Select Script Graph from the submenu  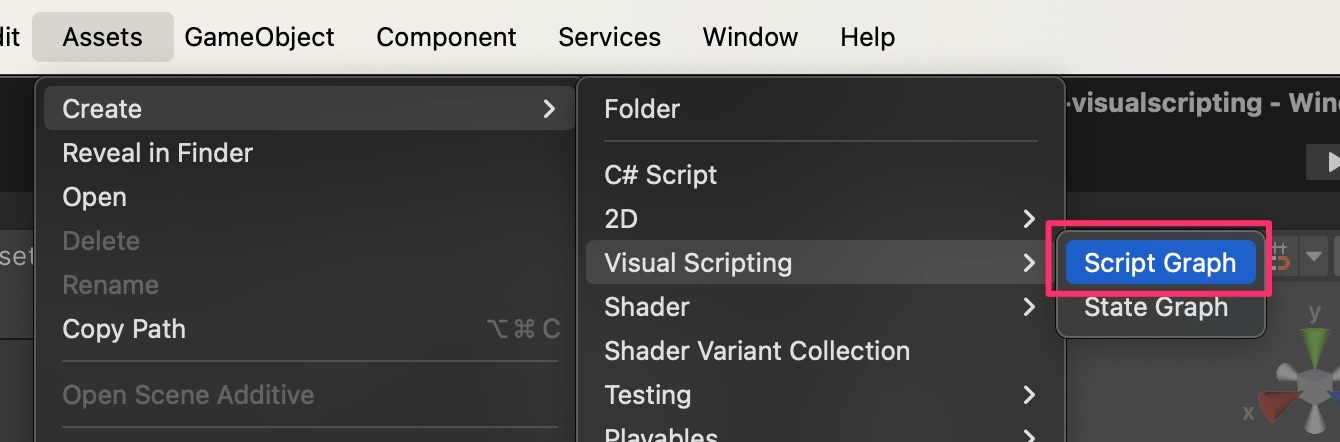tap(1160, 263)
